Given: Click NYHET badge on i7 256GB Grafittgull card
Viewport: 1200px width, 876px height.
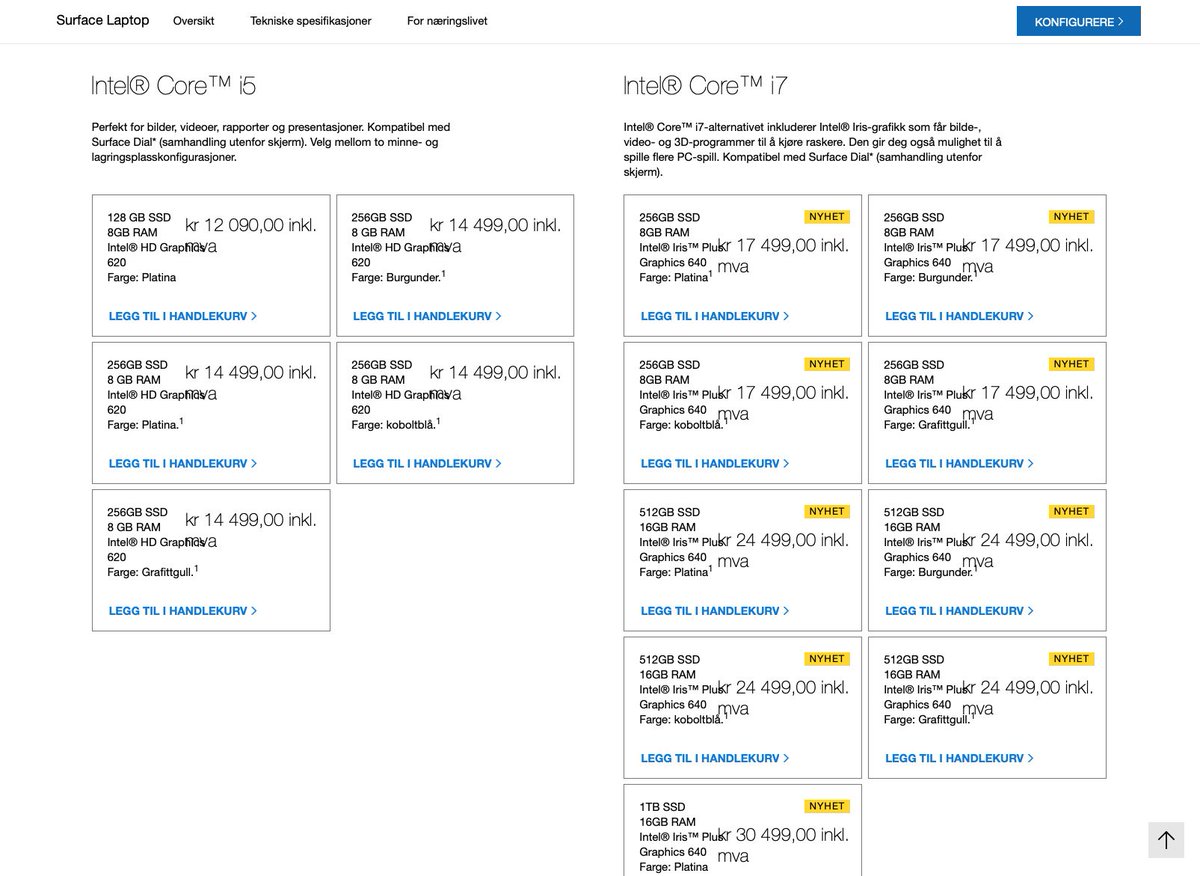Looking at the screenshot, I should tap(1071, 364).
